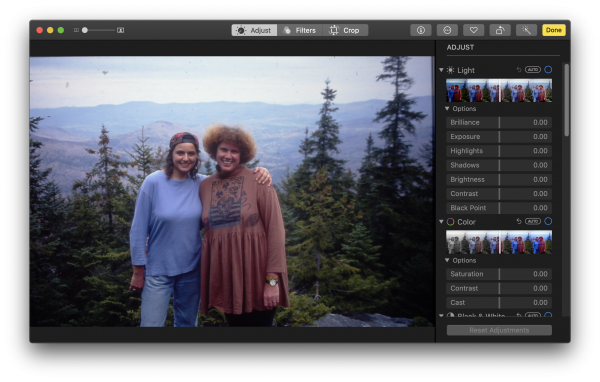The image size is (600, 382).
Task: Click the Rotate icon in toolbar
Action: click(500, 30)
